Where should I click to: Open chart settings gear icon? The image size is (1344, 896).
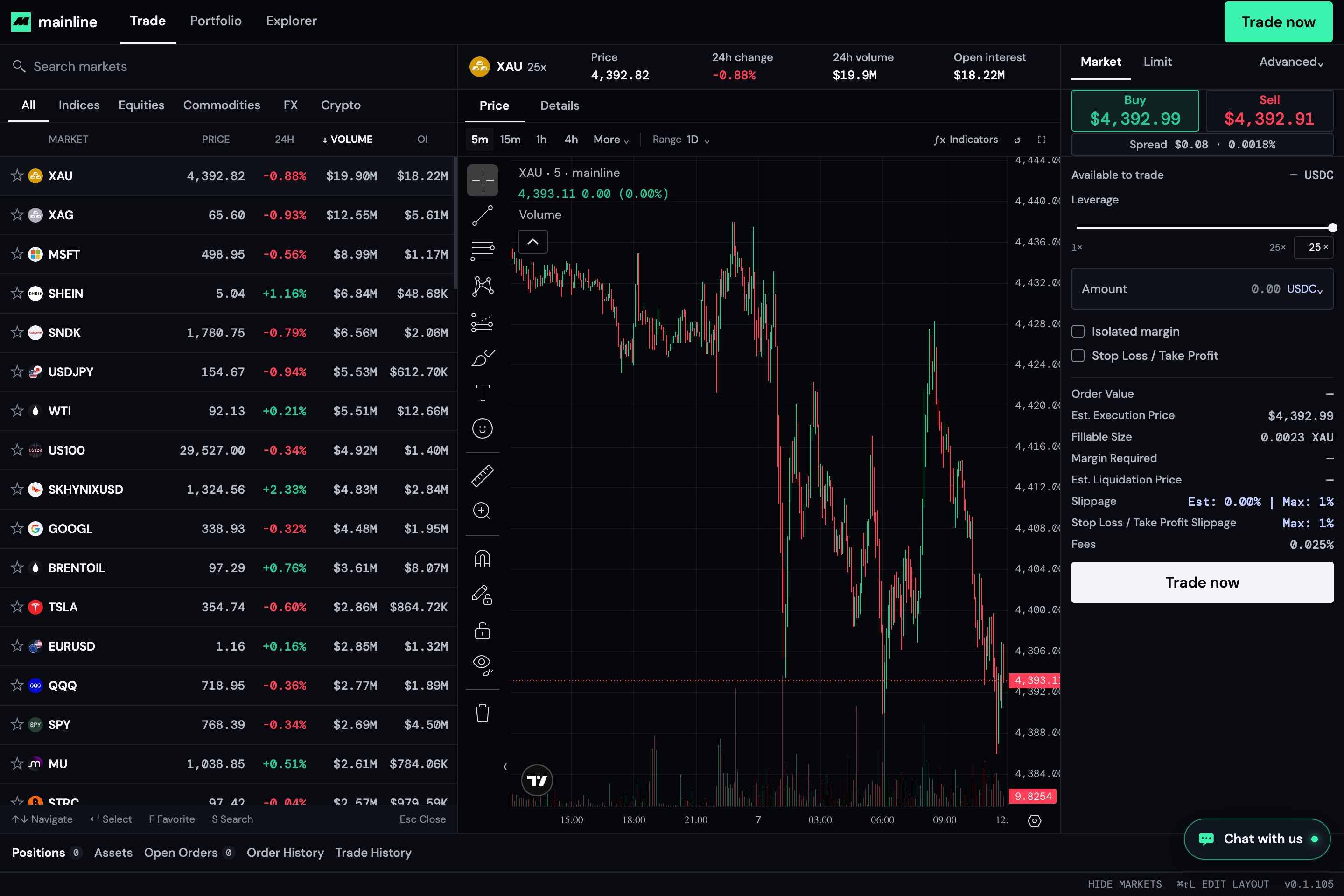point(1034,820)
